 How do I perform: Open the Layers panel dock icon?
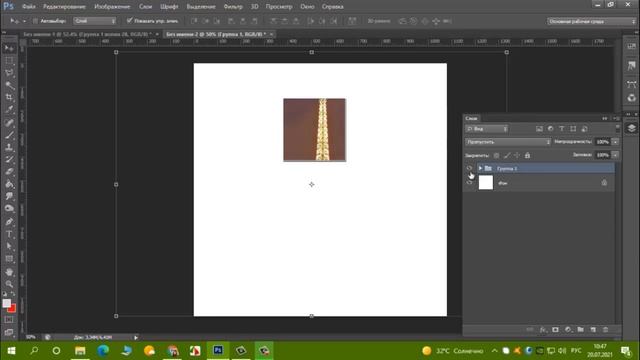click(631, 128)
